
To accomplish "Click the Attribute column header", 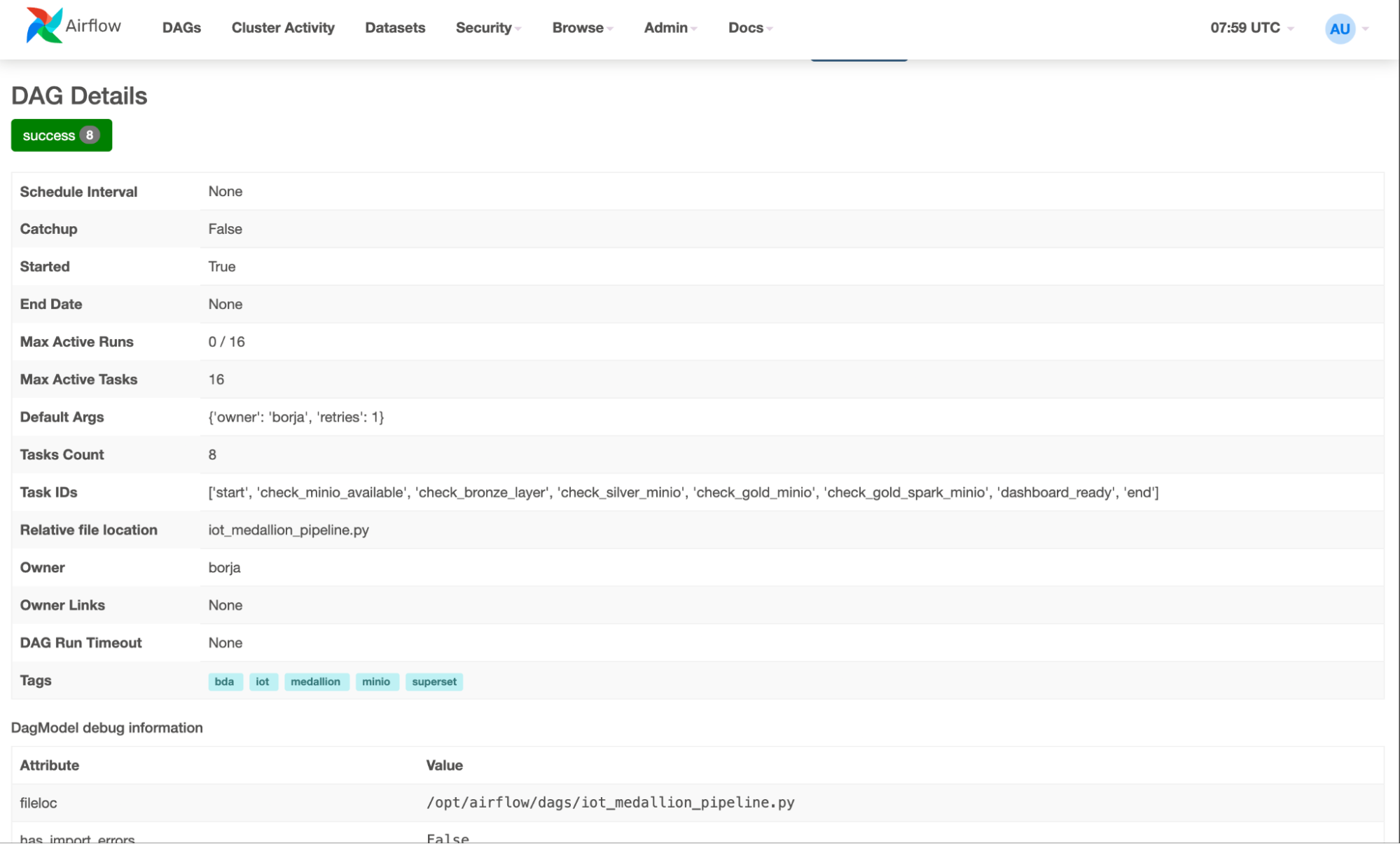I will [x=50, y=766].
